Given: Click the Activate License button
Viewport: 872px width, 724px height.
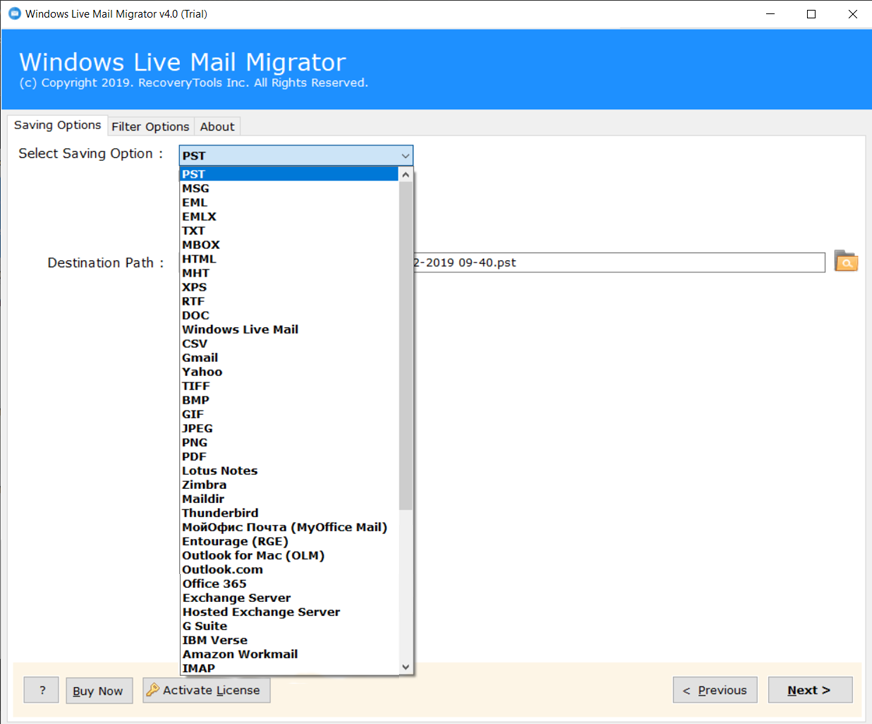Looking at the screenshot, I should (x=206, y=690).
